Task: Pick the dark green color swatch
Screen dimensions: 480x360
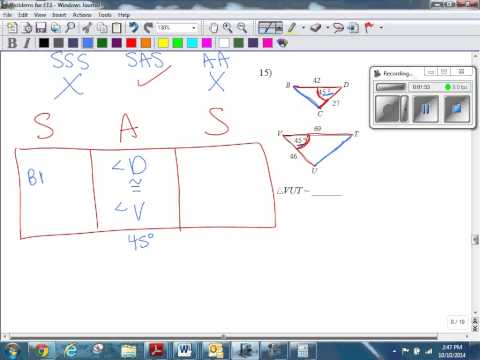Action: point(102,43)
